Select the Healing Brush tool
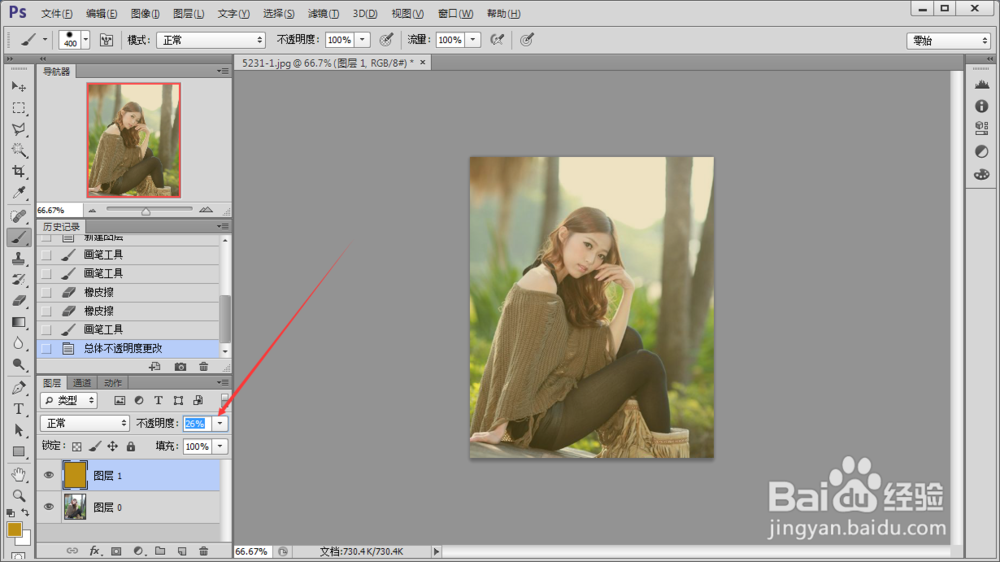Viewport: 1000px width, 562px height. click(18, 216)
